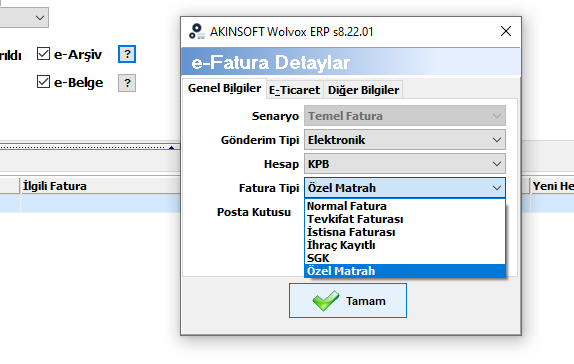Expand the Hesap combo box showing KPB
The height and width of the screenshot is (364, 574).
point(405,164)
